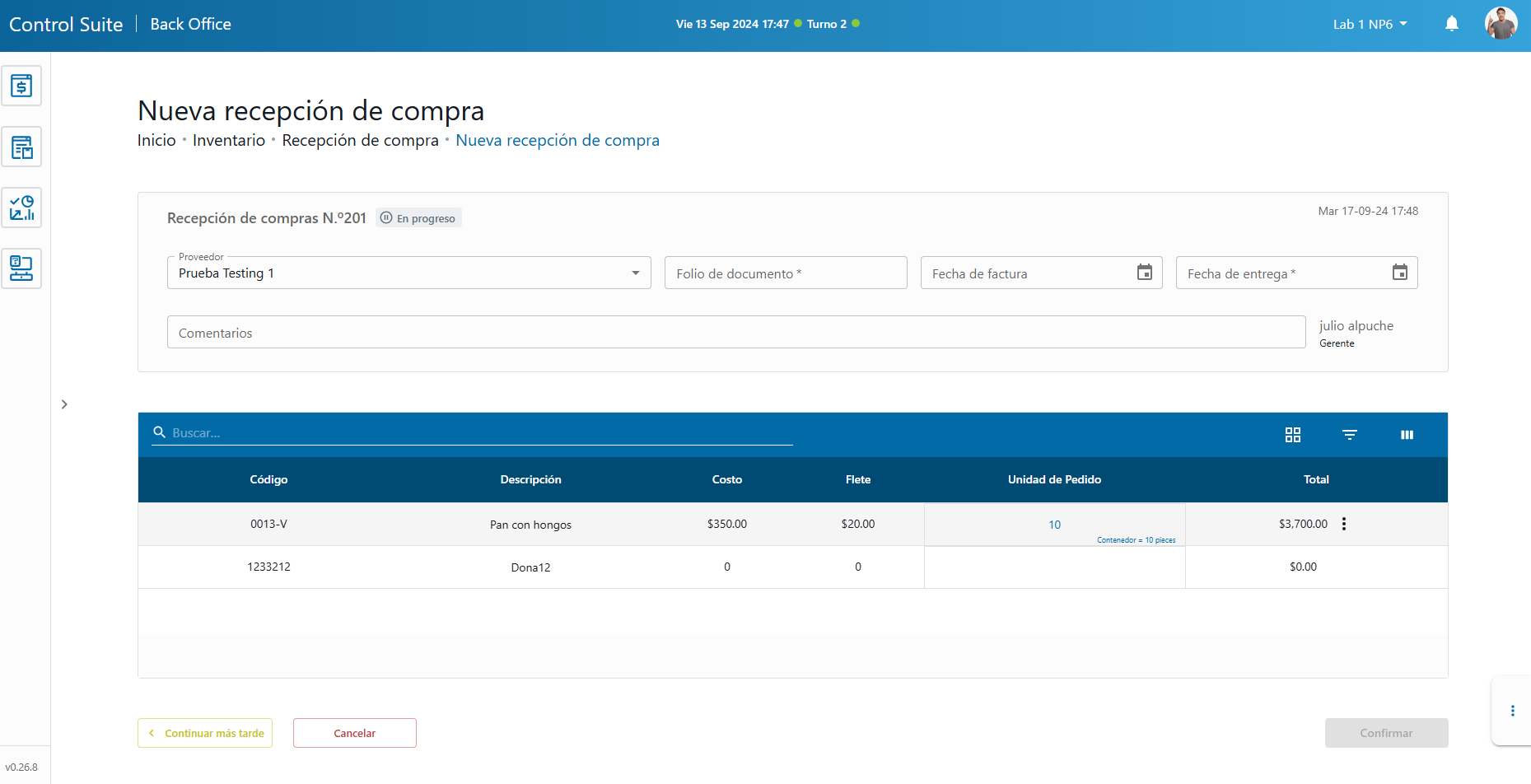1531x784 pixels.
Task: Open the sales receipt sidebar icon
Action: click(x=21, y=86)
